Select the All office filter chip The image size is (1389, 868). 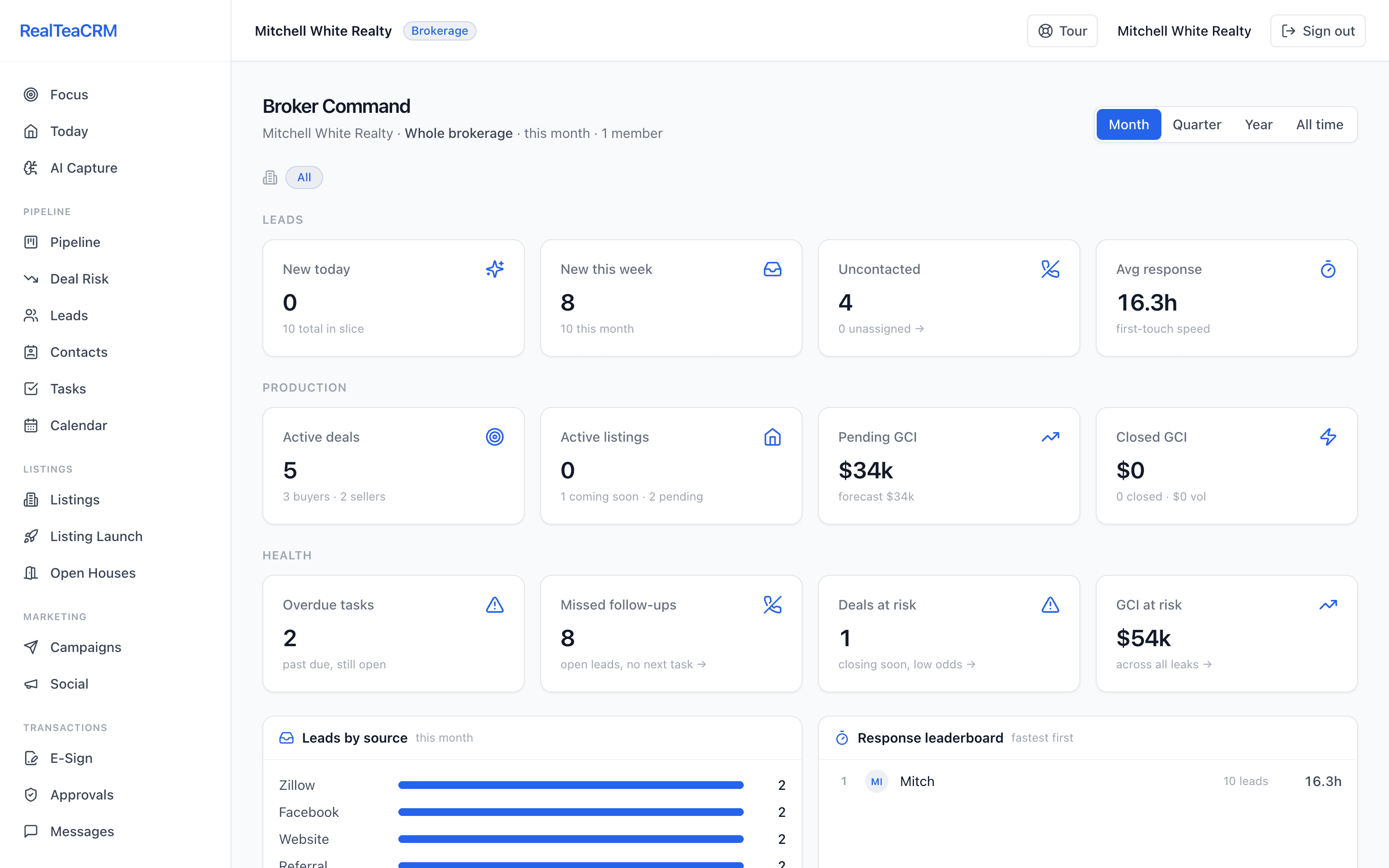point(304,177)
